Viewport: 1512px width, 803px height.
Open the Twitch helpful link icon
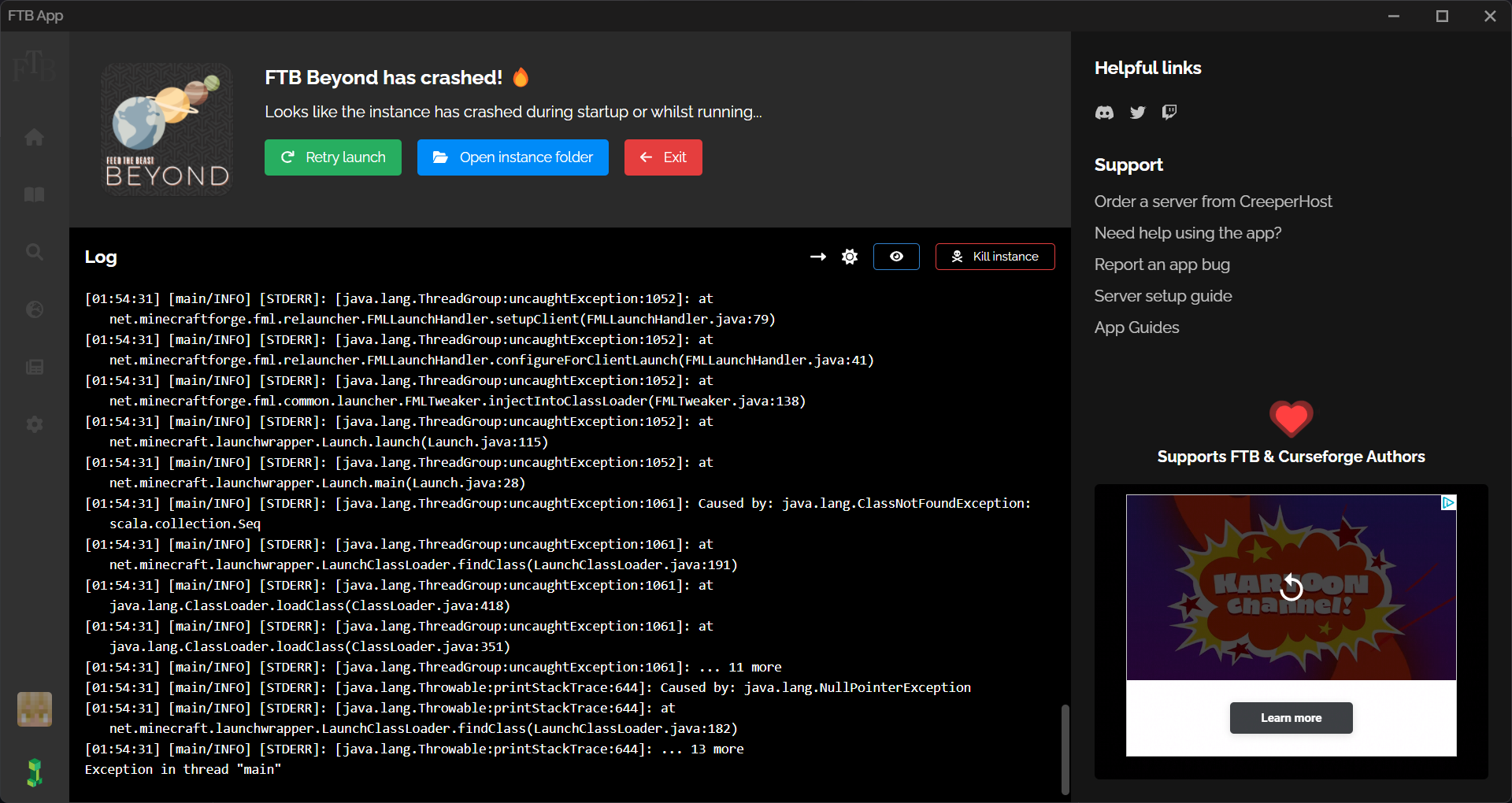point(1169,112)
